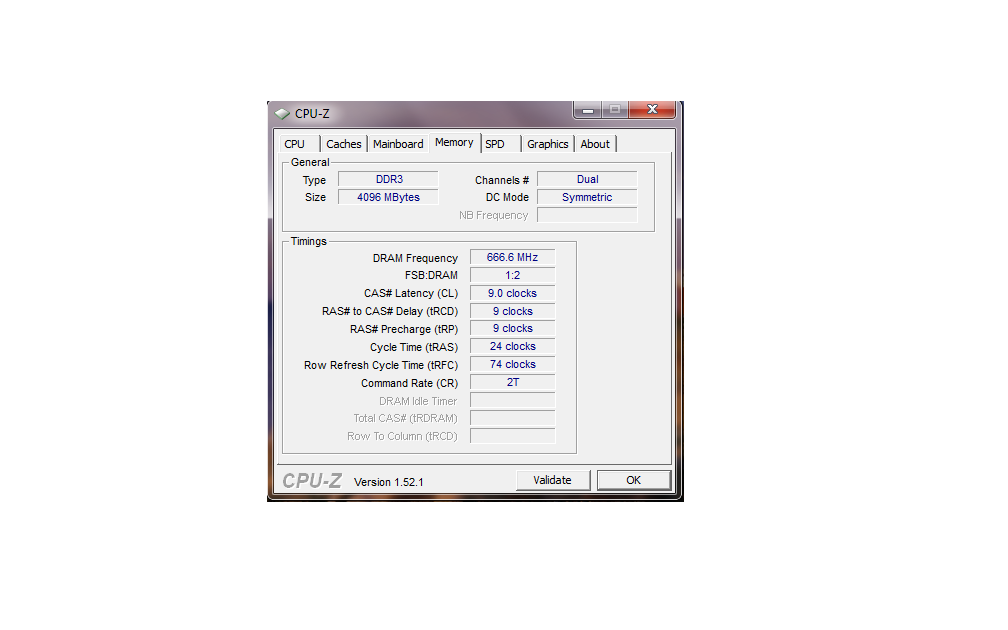
Task: Click Cycle Time value 24 clocks
Action: [512, 346]
